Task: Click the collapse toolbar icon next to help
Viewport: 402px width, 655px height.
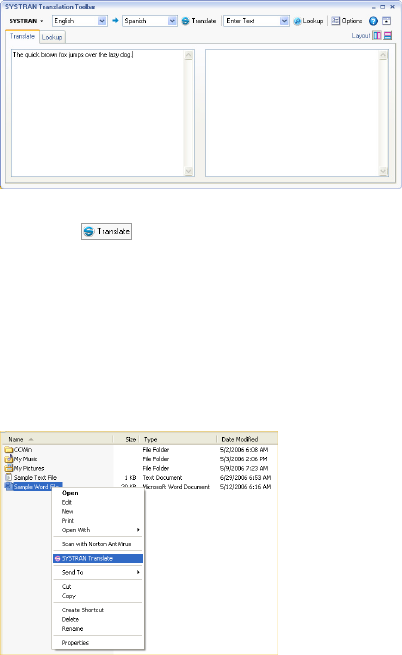Action: [x=387, y=21]
